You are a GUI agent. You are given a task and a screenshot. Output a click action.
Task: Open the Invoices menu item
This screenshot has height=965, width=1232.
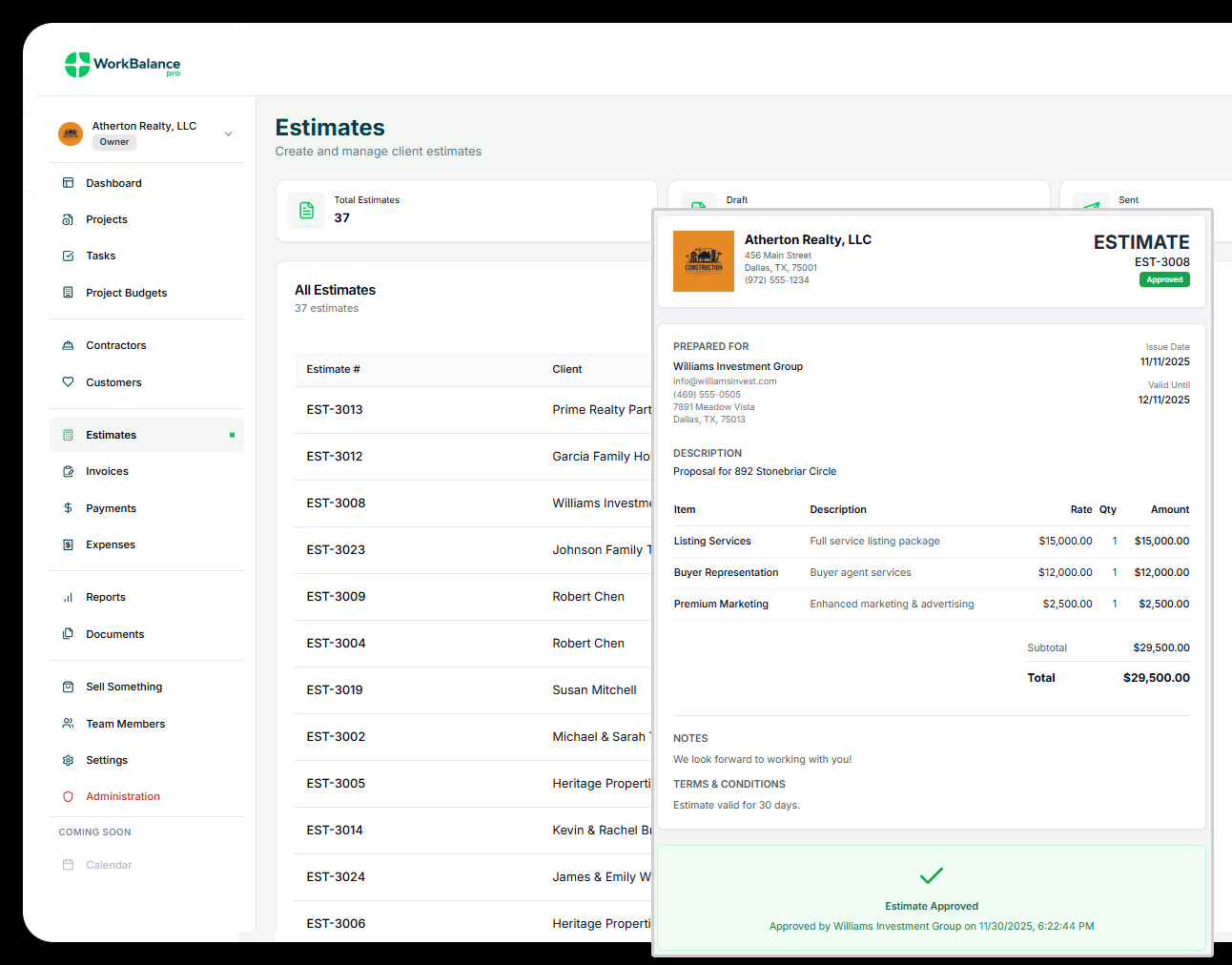(x=107, y=471)
